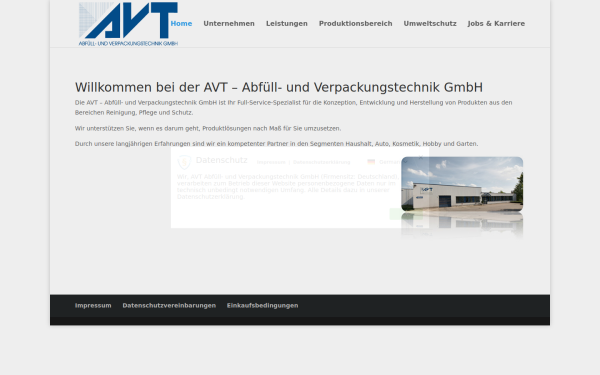Click the paragraph starting 'Durch unsere langjährigen'

[276, 144]
